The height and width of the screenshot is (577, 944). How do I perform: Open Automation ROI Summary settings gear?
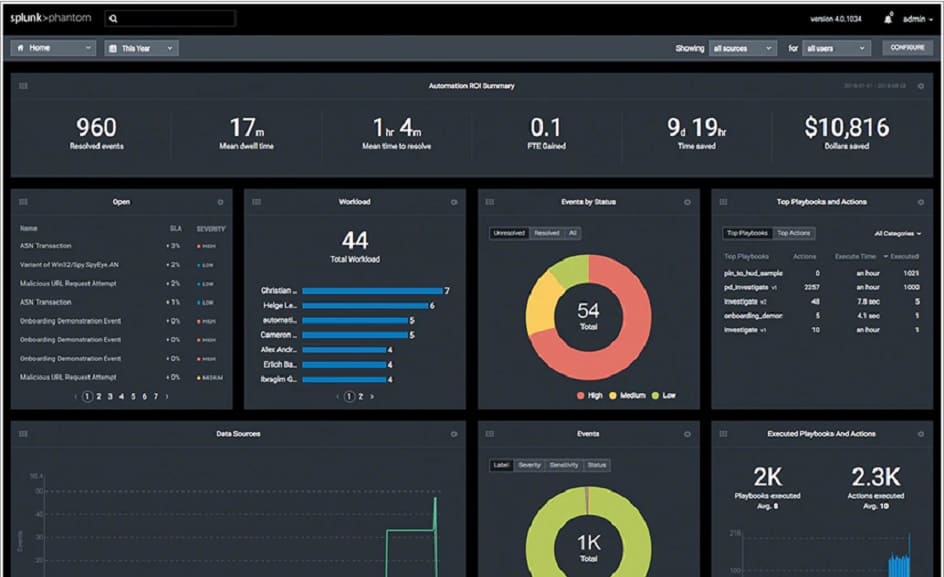pyautogui.click(x=921, y=86)
